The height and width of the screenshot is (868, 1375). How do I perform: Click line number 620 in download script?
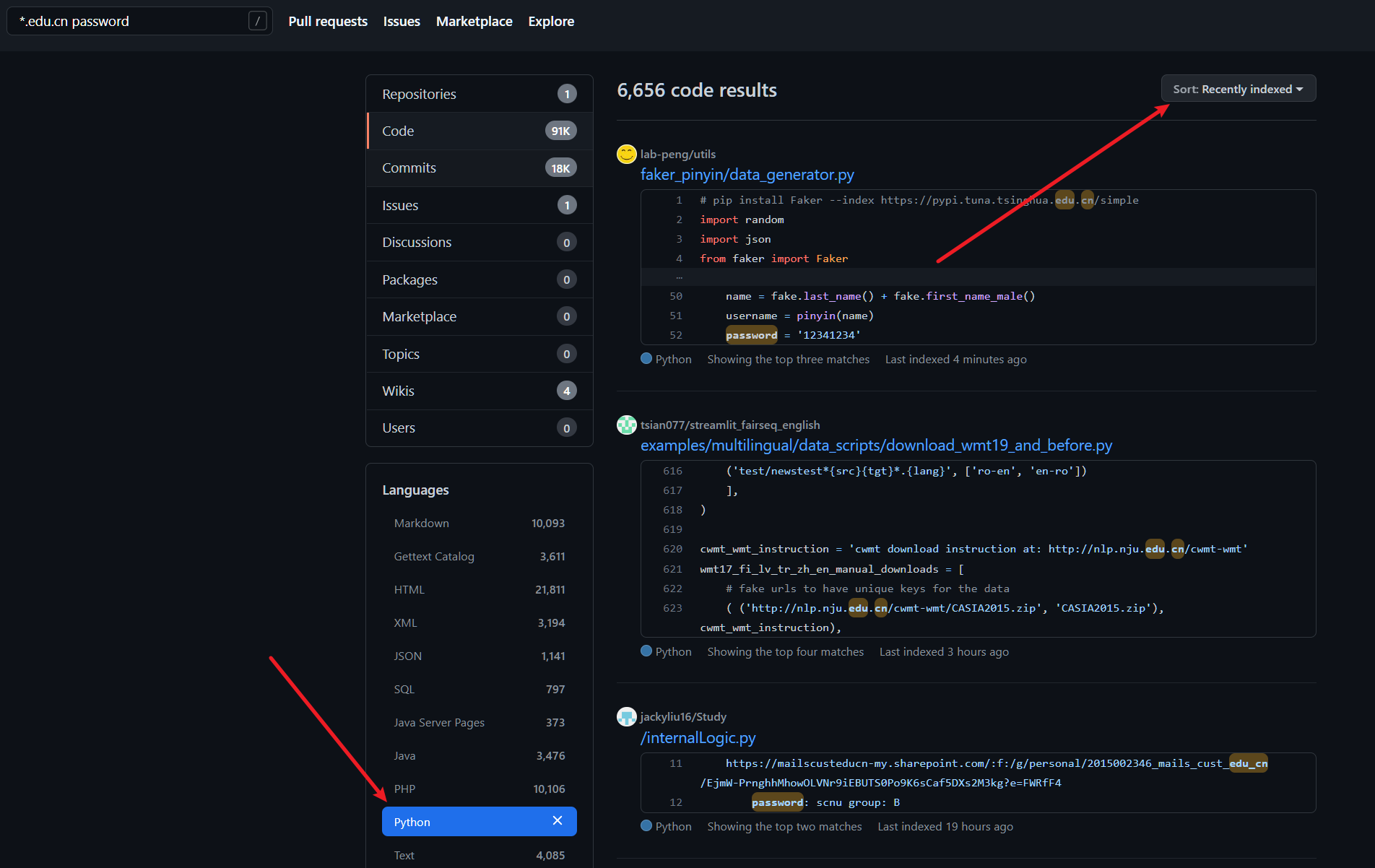tap(672, 549)
